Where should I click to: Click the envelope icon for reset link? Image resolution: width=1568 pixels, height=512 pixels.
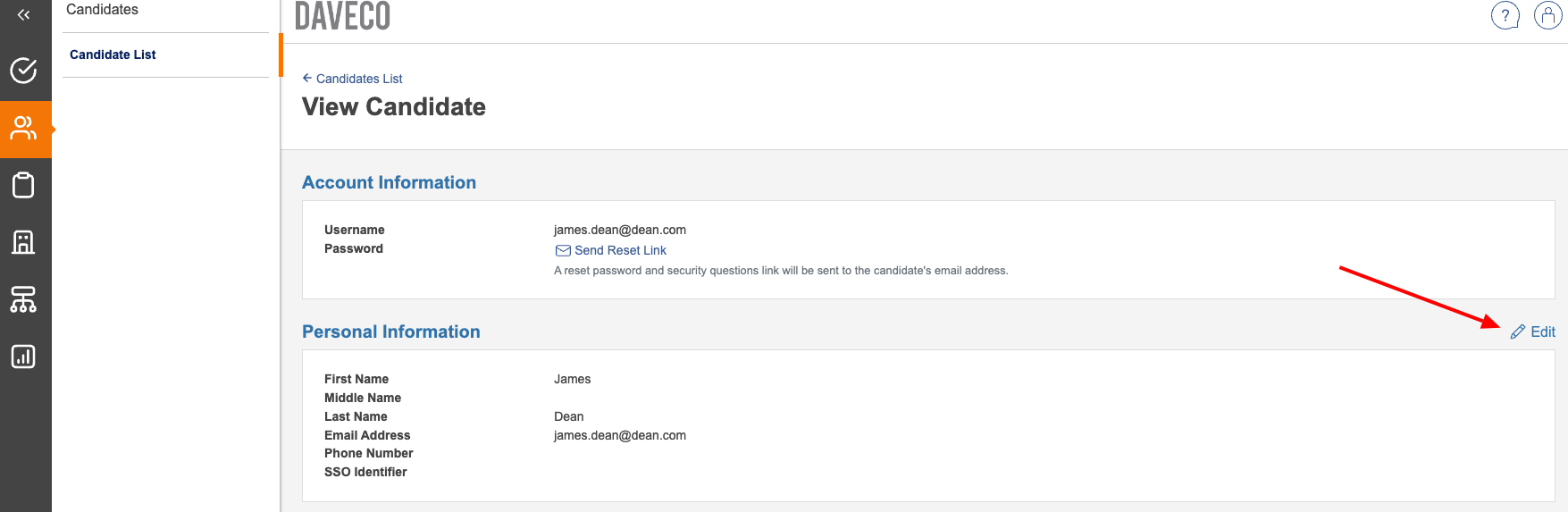(x=563, y=251)
